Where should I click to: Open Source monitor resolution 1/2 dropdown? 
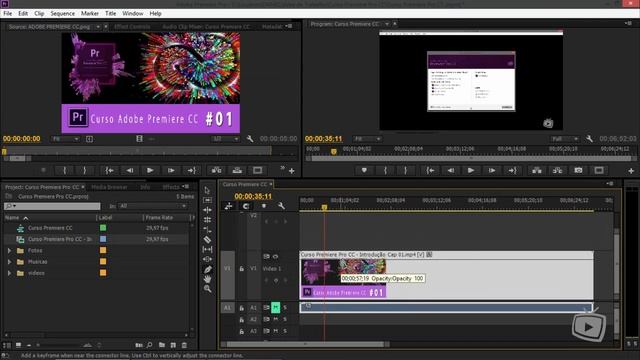point(225,139)
